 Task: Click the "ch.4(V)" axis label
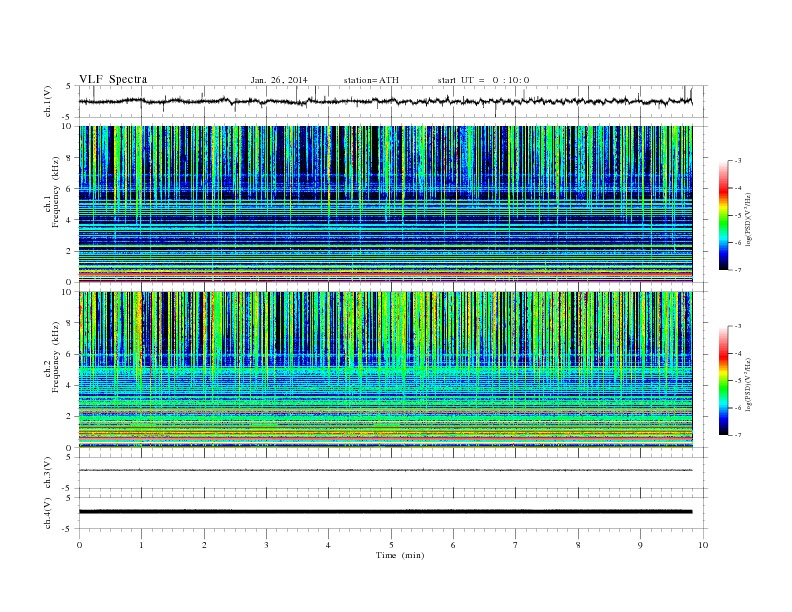click(48, 513)
